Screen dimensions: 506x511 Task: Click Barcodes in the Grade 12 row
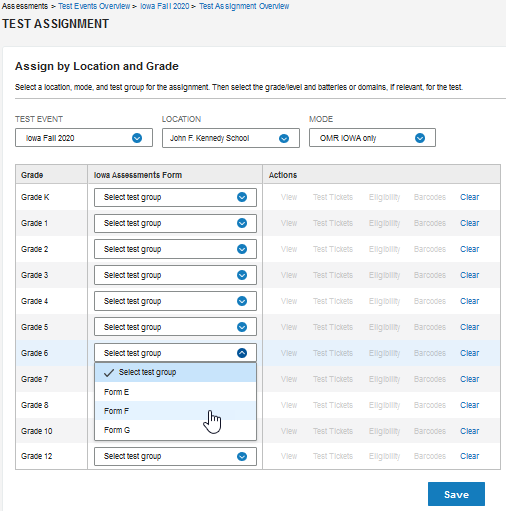pos(430,456)
